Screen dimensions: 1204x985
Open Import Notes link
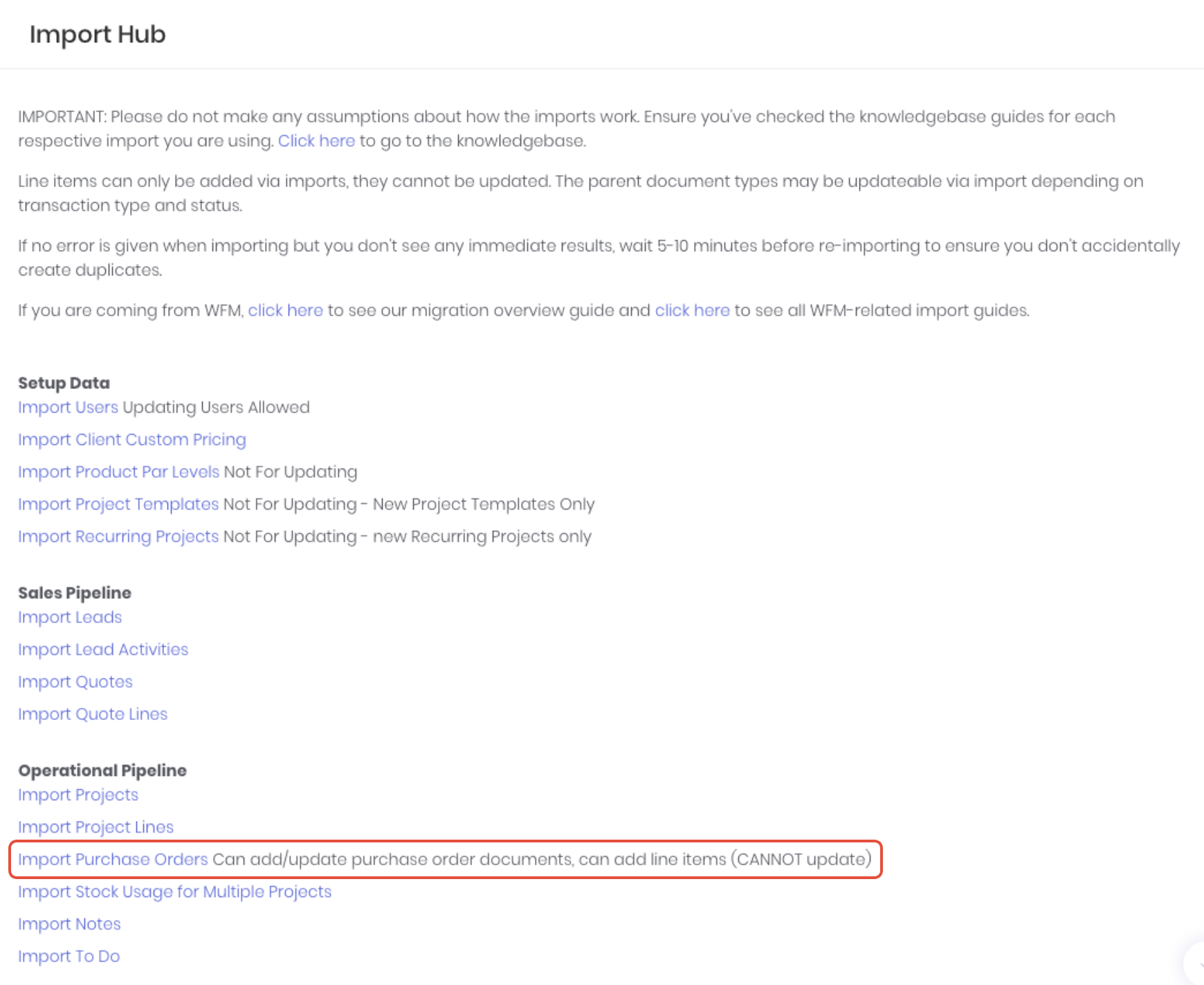coord(69,923)
